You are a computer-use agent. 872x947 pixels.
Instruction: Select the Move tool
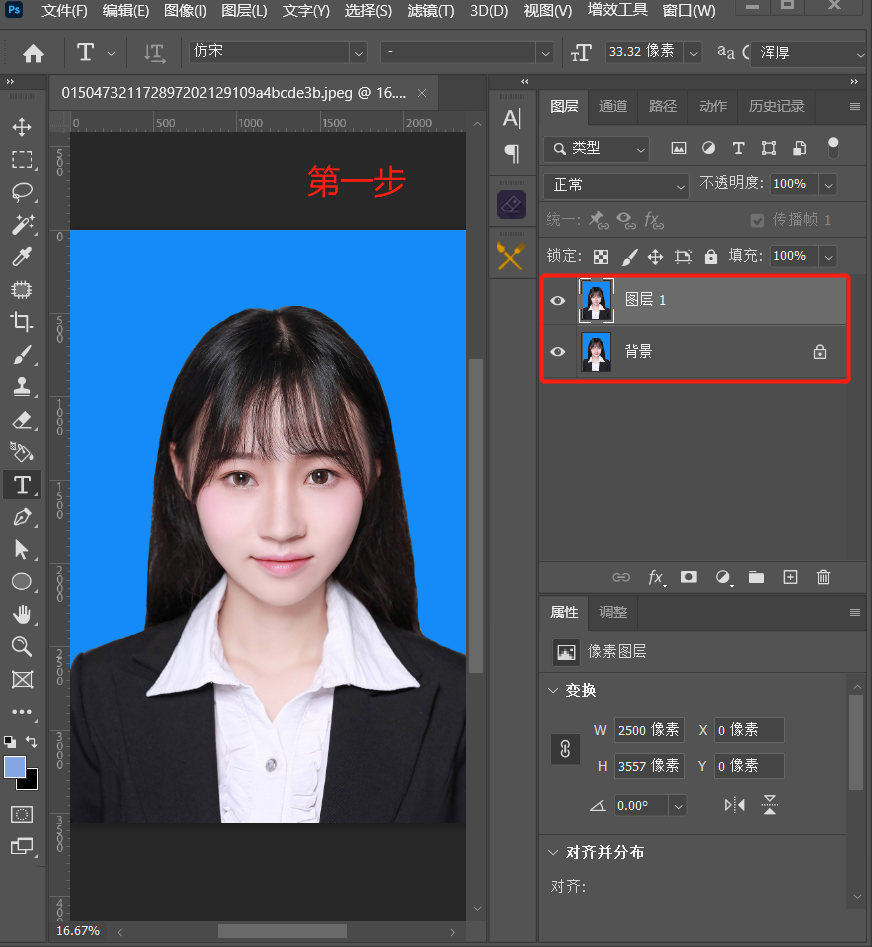pos(22,127)
